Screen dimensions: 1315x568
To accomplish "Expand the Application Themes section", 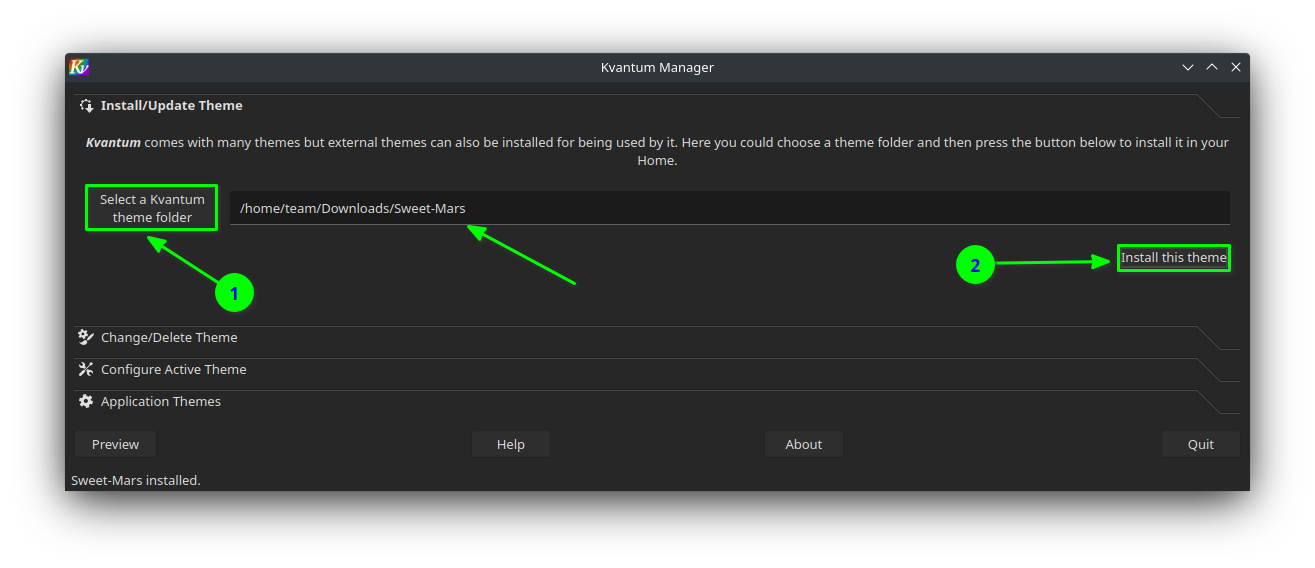I will [657, 401].
